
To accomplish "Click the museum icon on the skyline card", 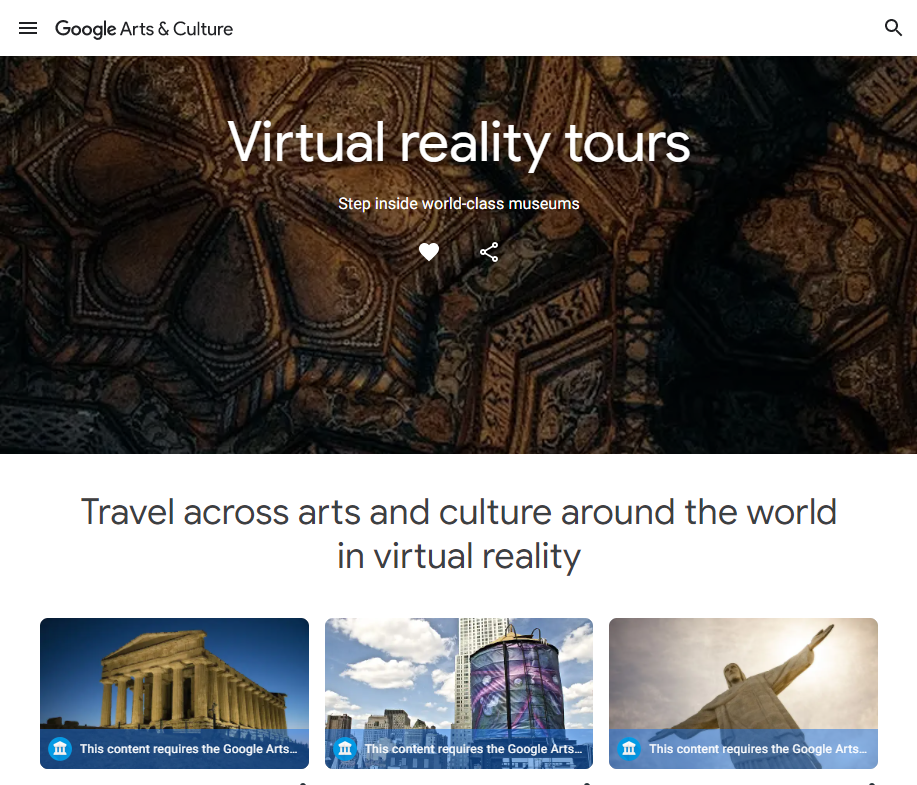I will pyautogui.click(x=345, y=749).
